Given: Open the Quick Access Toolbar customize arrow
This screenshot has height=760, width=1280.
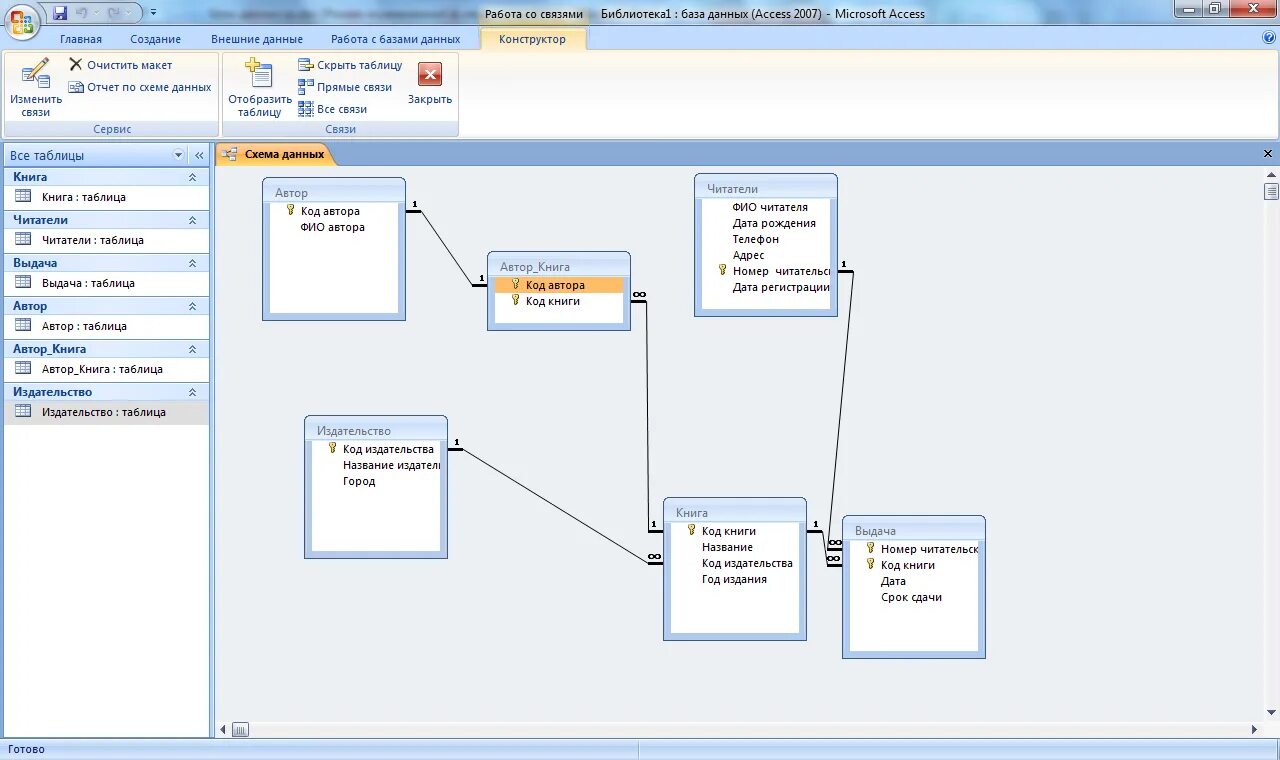Looking at the screenshot, I should [x=153, y=13].
